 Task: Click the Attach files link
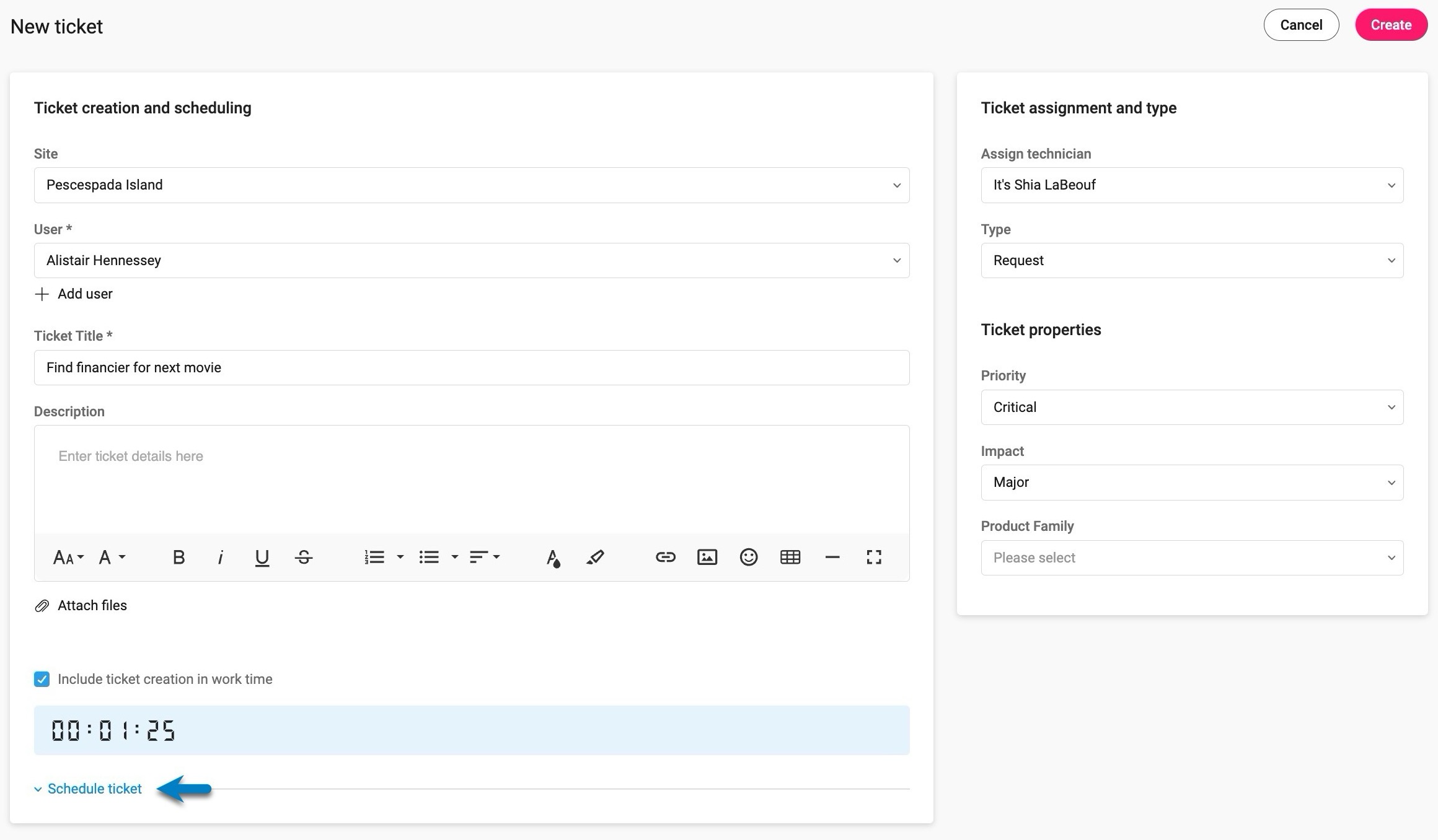coord(92,606)
